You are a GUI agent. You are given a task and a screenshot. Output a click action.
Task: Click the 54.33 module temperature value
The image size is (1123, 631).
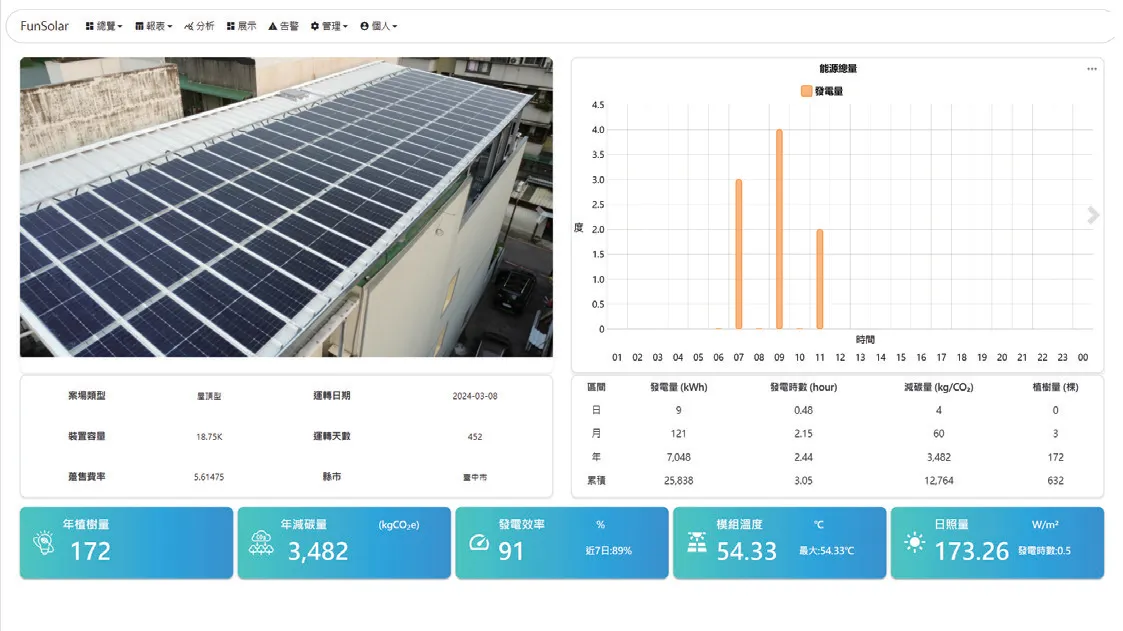pyautogui.click(x=746, y=551)
